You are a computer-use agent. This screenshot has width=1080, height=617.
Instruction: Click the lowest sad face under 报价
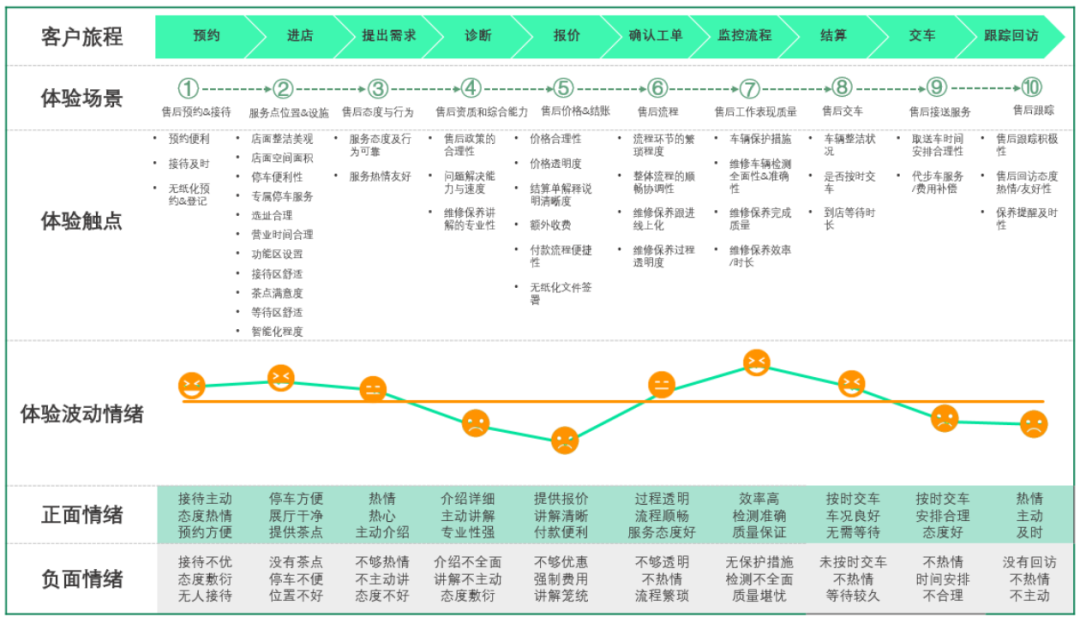click(565, 440)
